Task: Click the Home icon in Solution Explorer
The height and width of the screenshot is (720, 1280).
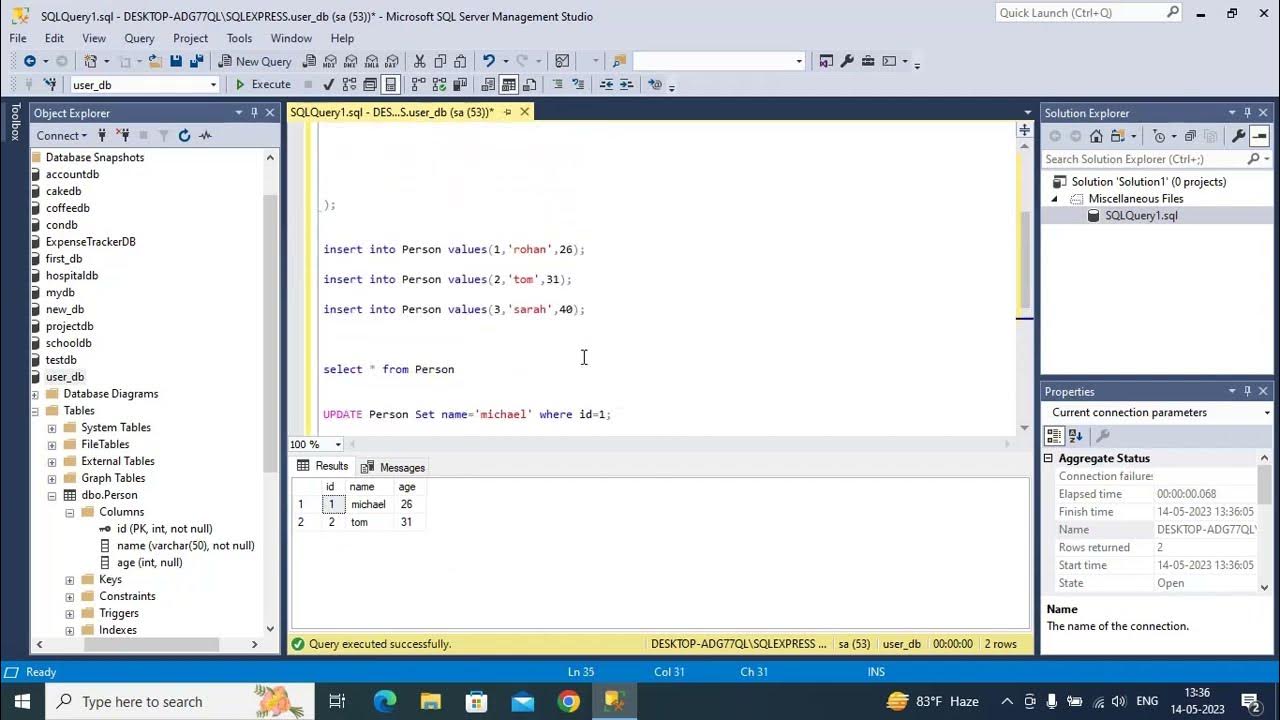Action: (1096, 136)
